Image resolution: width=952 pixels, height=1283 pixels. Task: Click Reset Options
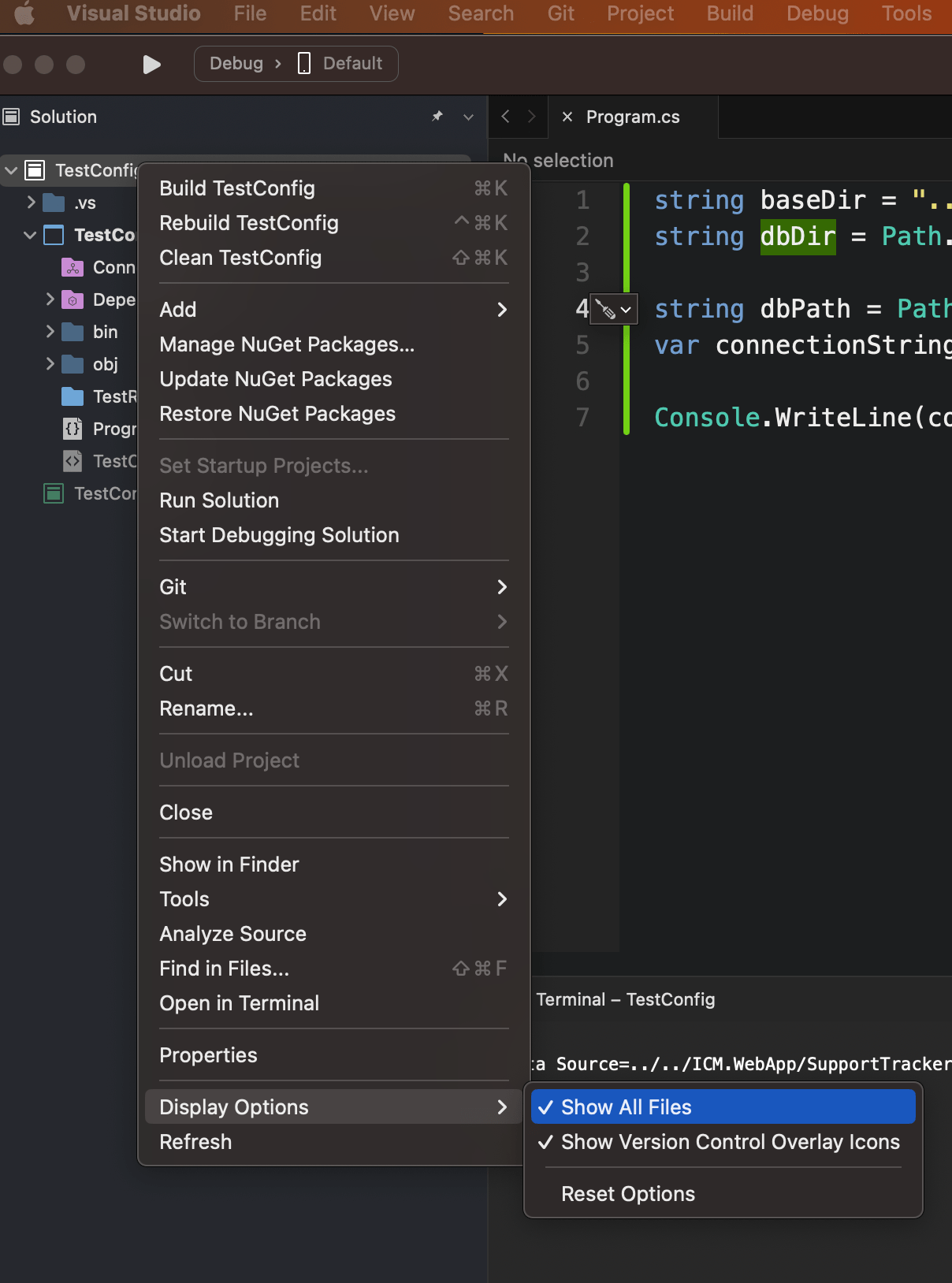pyautogui.click(x=723, y=1194)
